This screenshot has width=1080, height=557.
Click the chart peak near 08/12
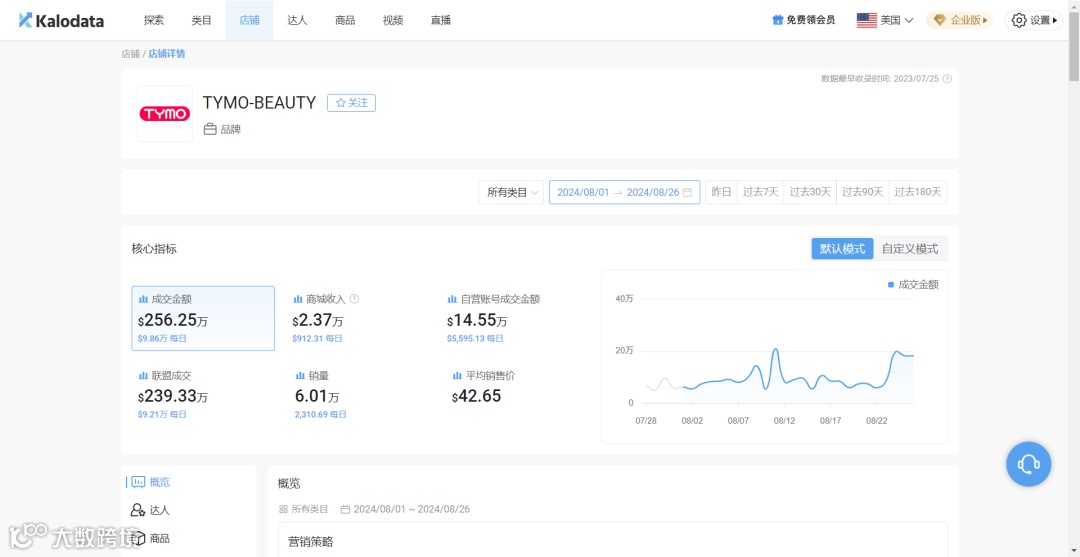tap(776, 350)
